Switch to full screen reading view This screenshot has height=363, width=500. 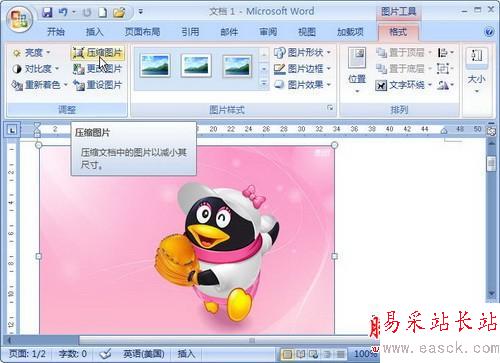(300, 354)
